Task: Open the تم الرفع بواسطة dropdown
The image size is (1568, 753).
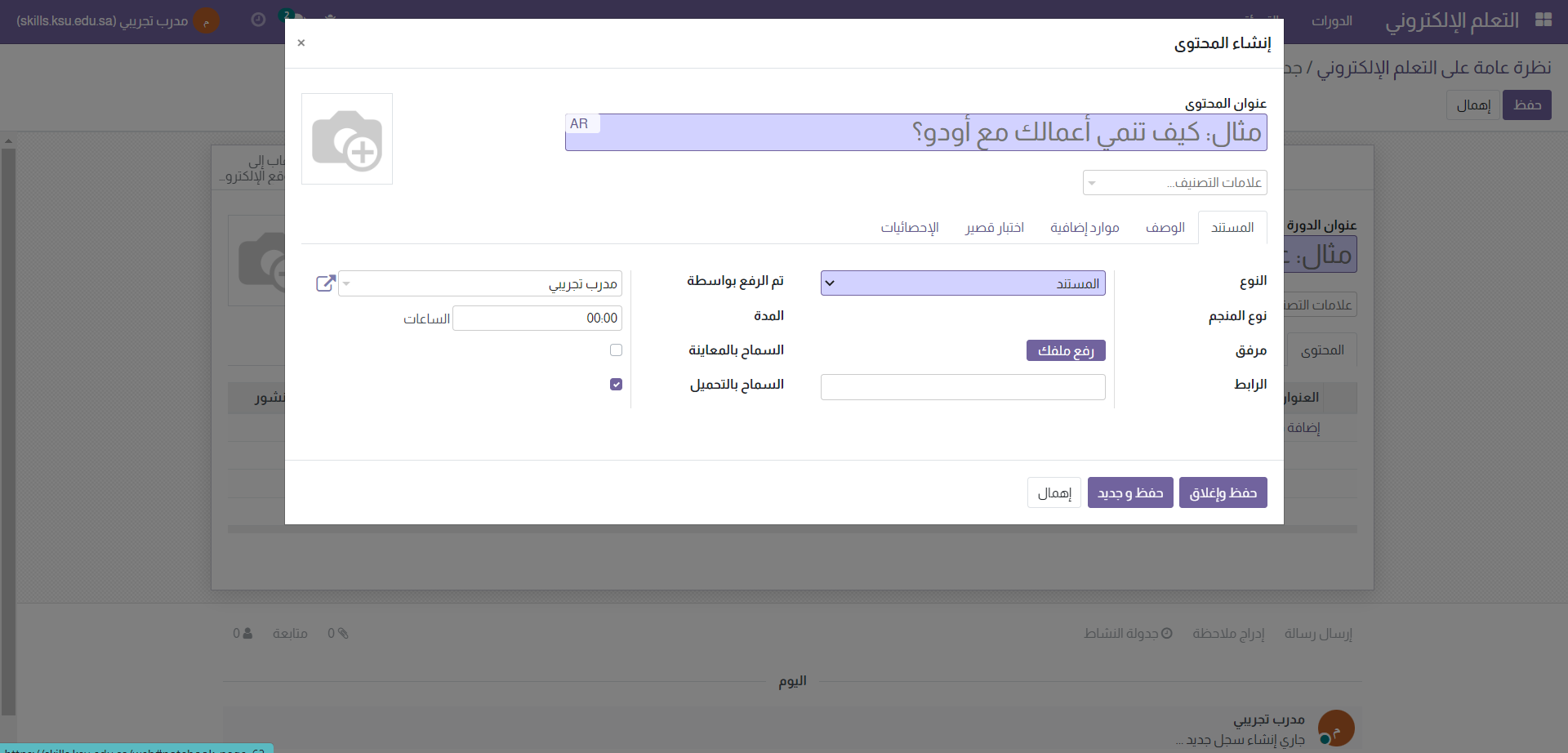Action: (480, 283)
